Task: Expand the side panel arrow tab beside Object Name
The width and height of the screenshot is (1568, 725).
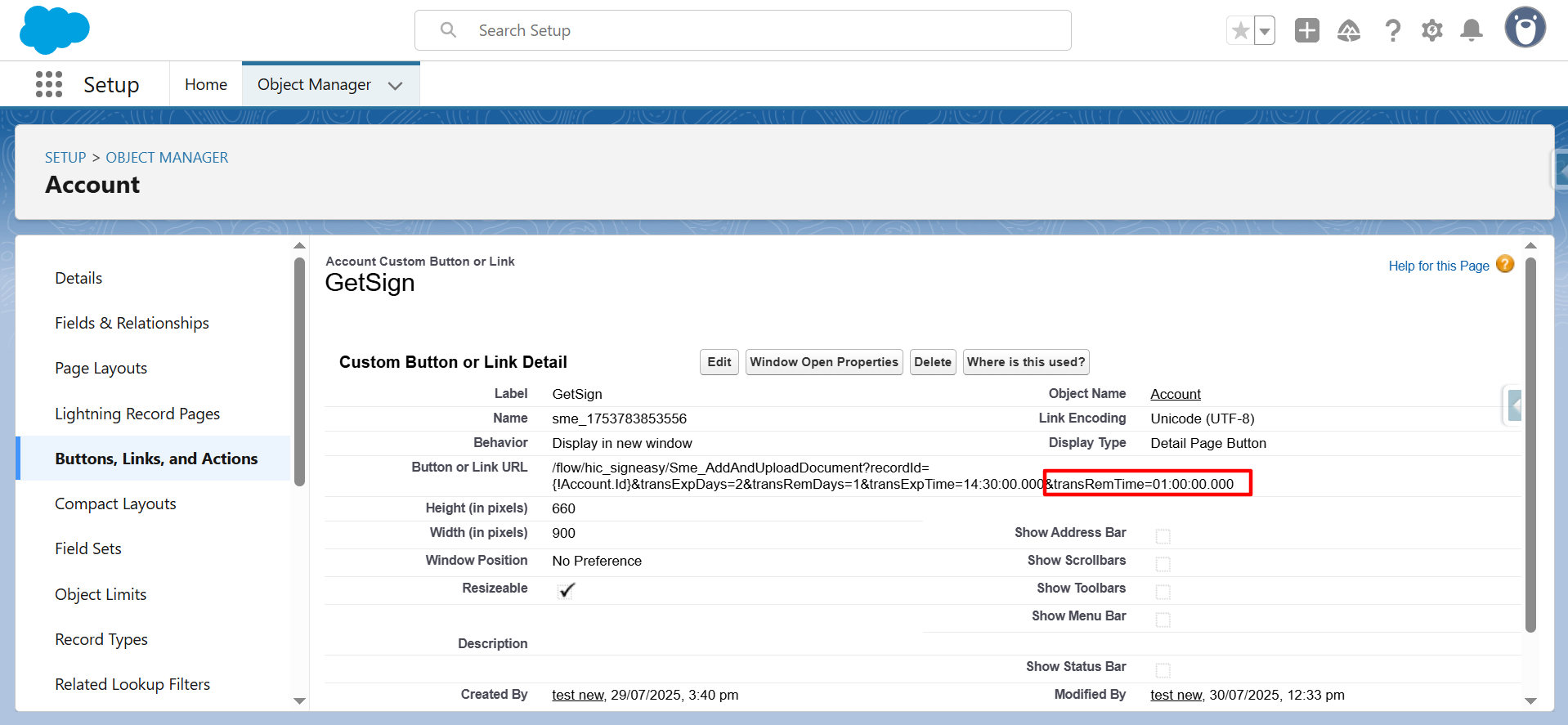Action: pyautogui.click(x=1513, y=405)
